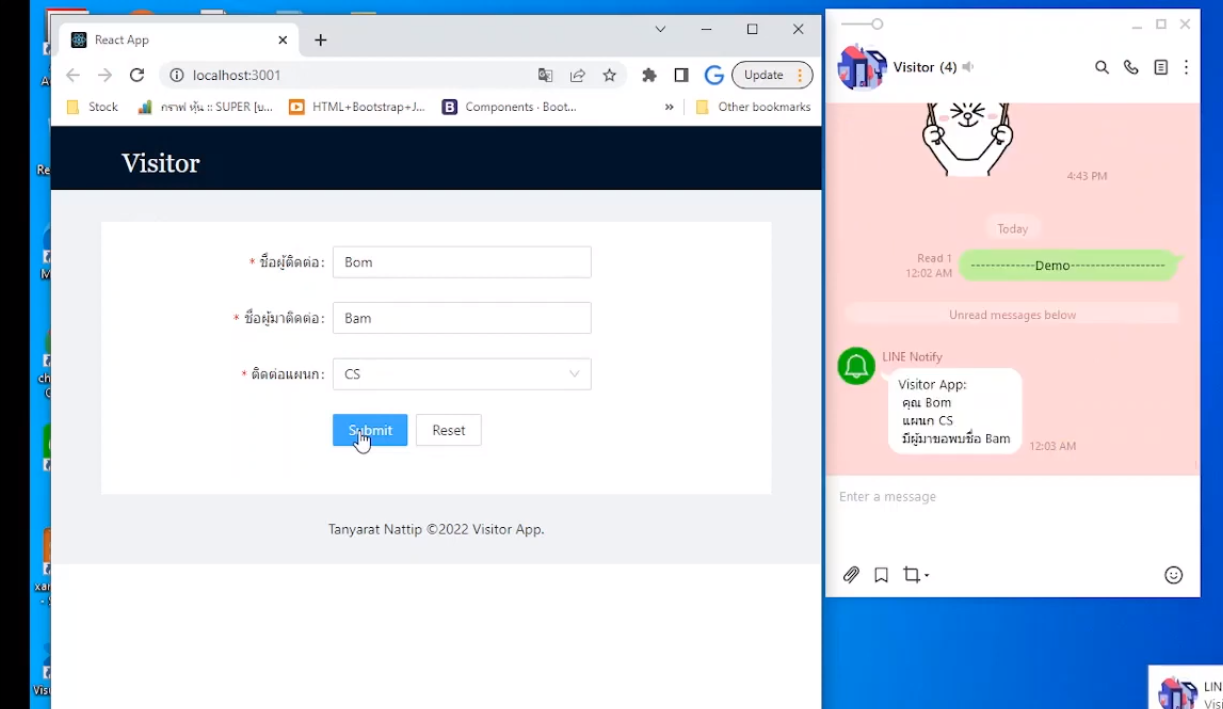Expand the hidden bookmarks chevron
The height and width of the screenshot is (709, 1223).
click(x=669, y=107)
